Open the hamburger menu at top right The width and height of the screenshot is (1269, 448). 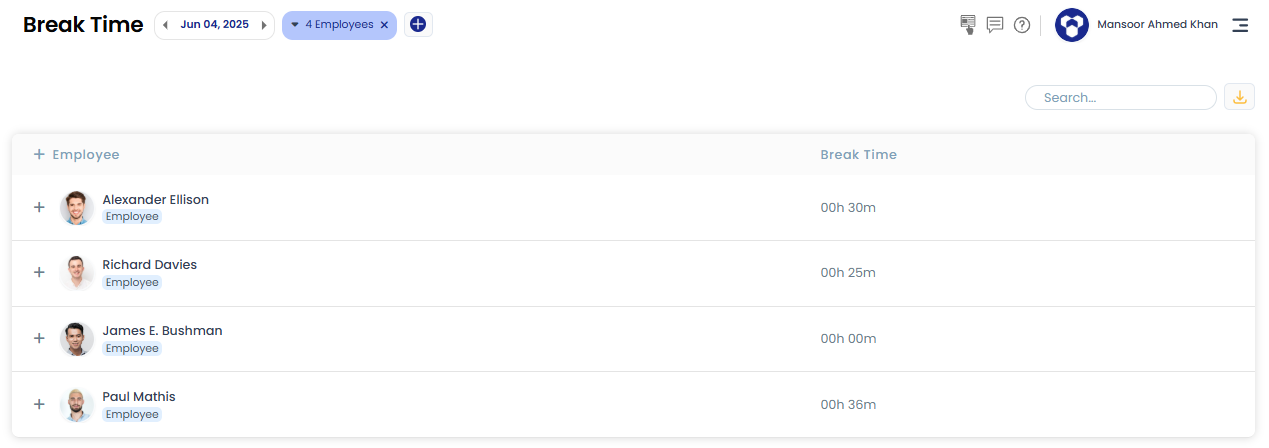(x=1240, y=25)
